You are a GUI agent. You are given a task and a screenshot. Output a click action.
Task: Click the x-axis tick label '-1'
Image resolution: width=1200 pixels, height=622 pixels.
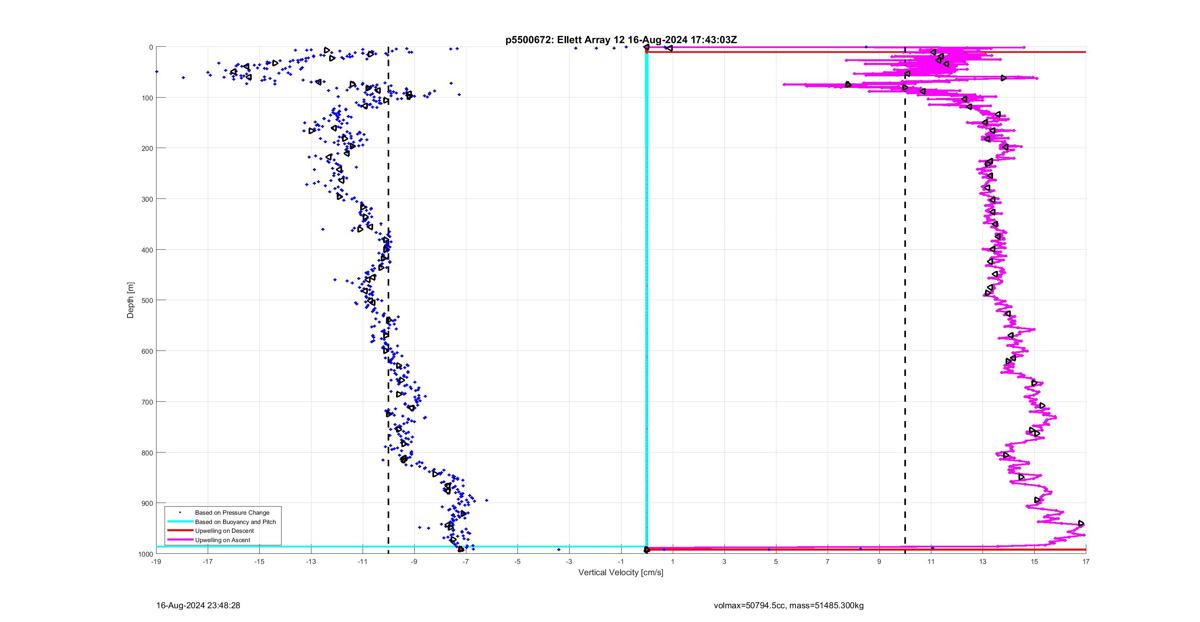click(621, 562)
